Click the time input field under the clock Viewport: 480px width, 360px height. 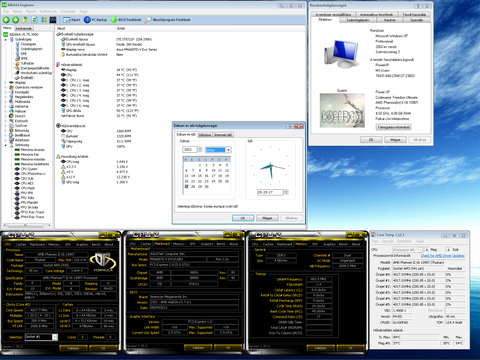[270, 192]
